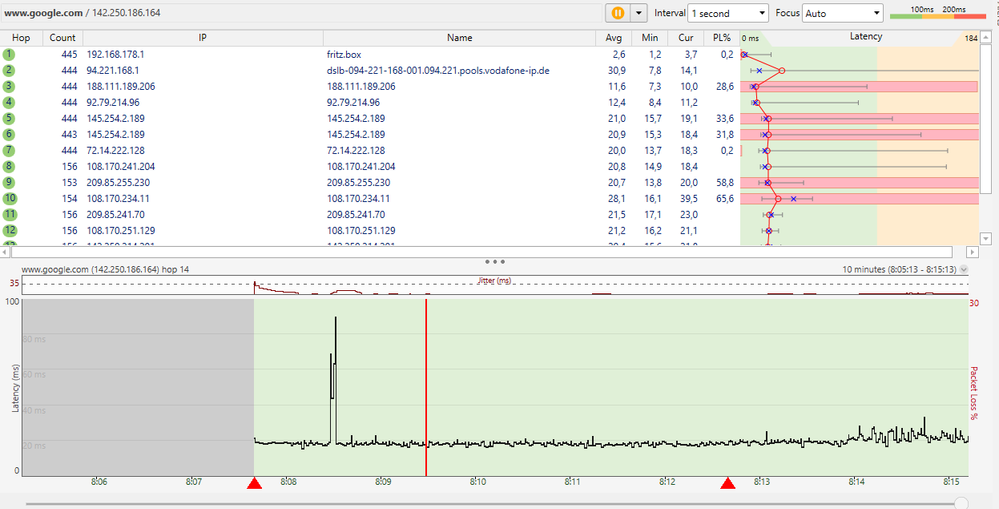
Task: Click the 100ms 200ms latency color legend
Action: [937, 13]
